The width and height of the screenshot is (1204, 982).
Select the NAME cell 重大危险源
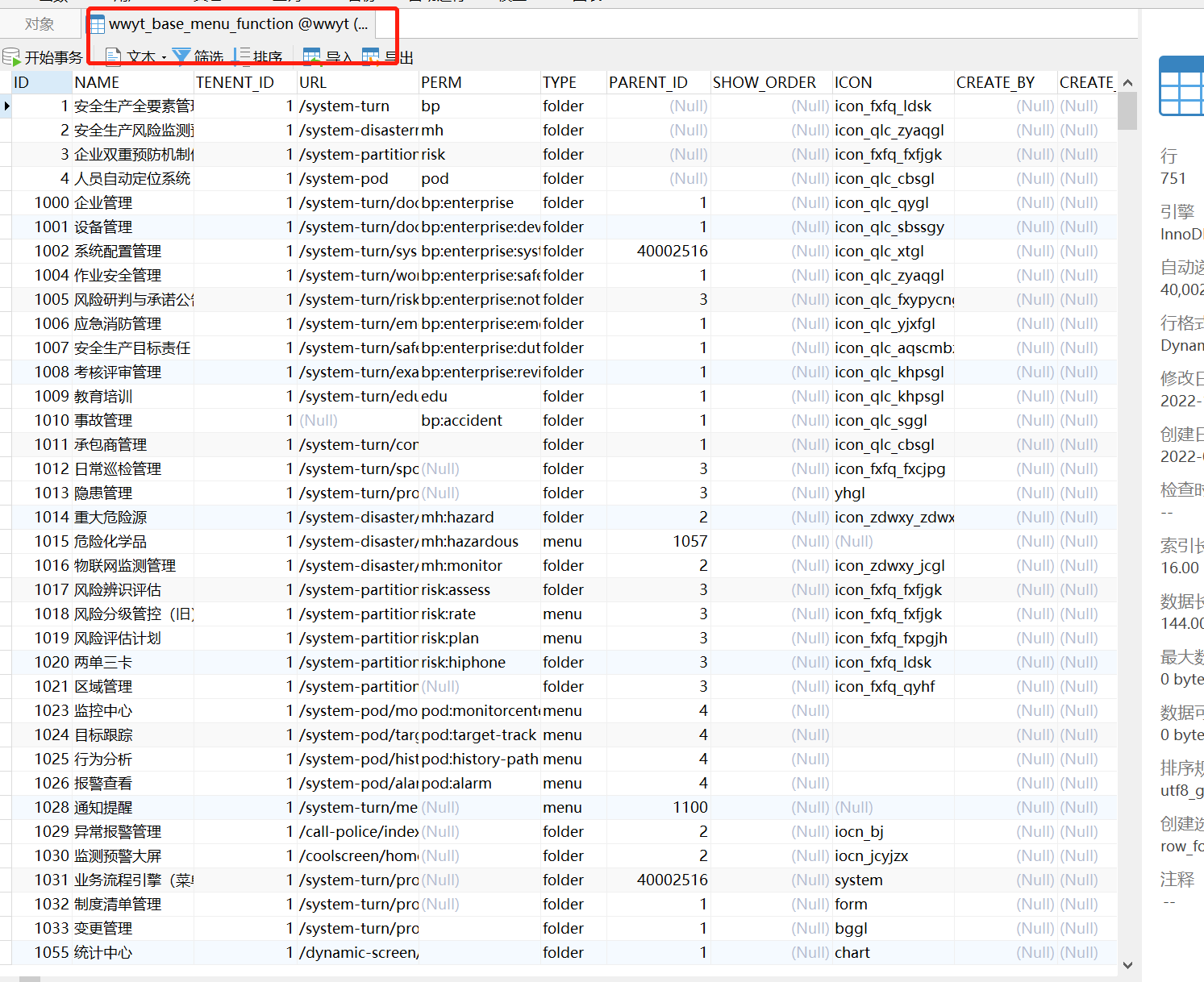click(x=133, y=517)
